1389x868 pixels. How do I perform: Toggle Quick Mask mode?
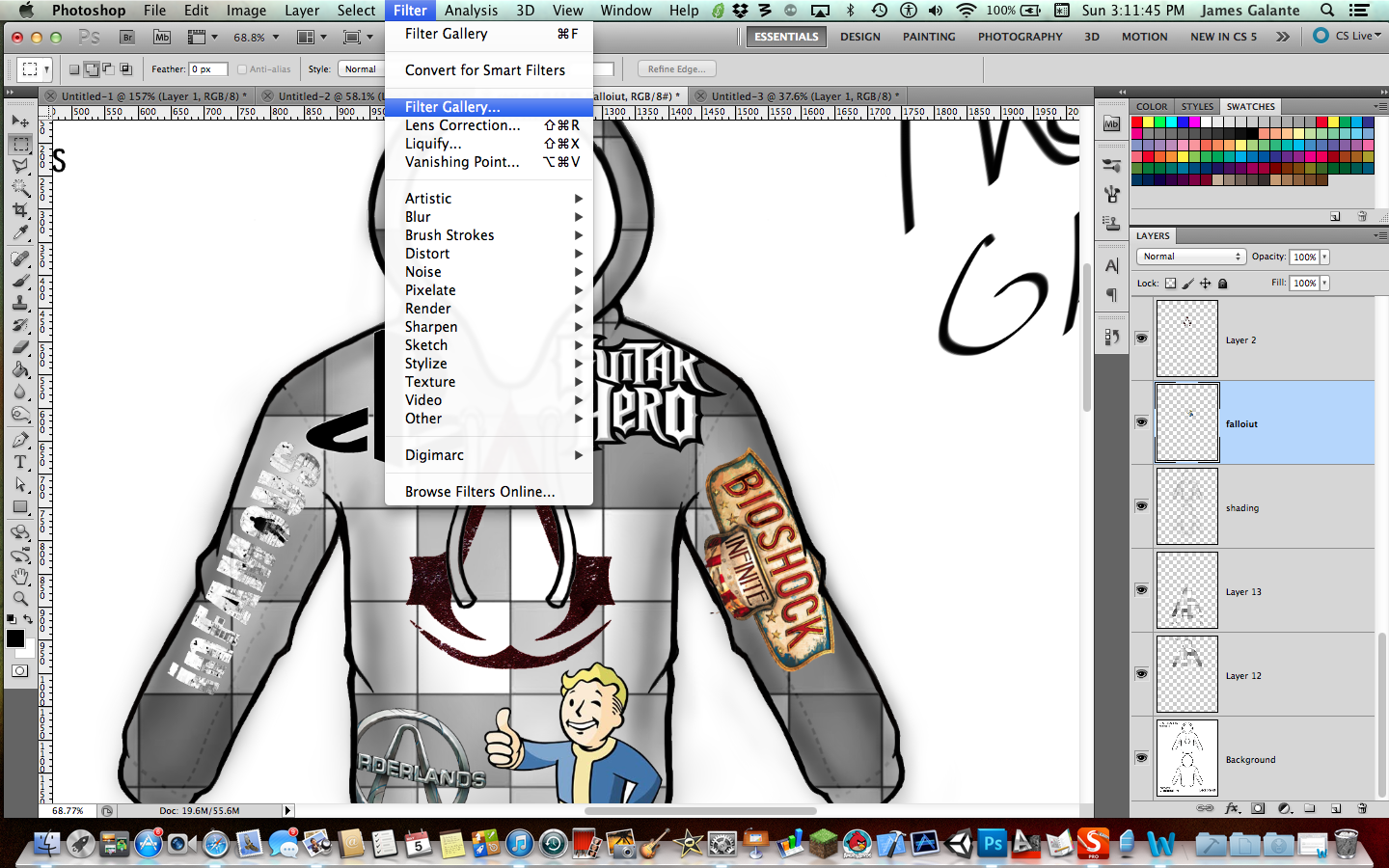coord(20,671)
